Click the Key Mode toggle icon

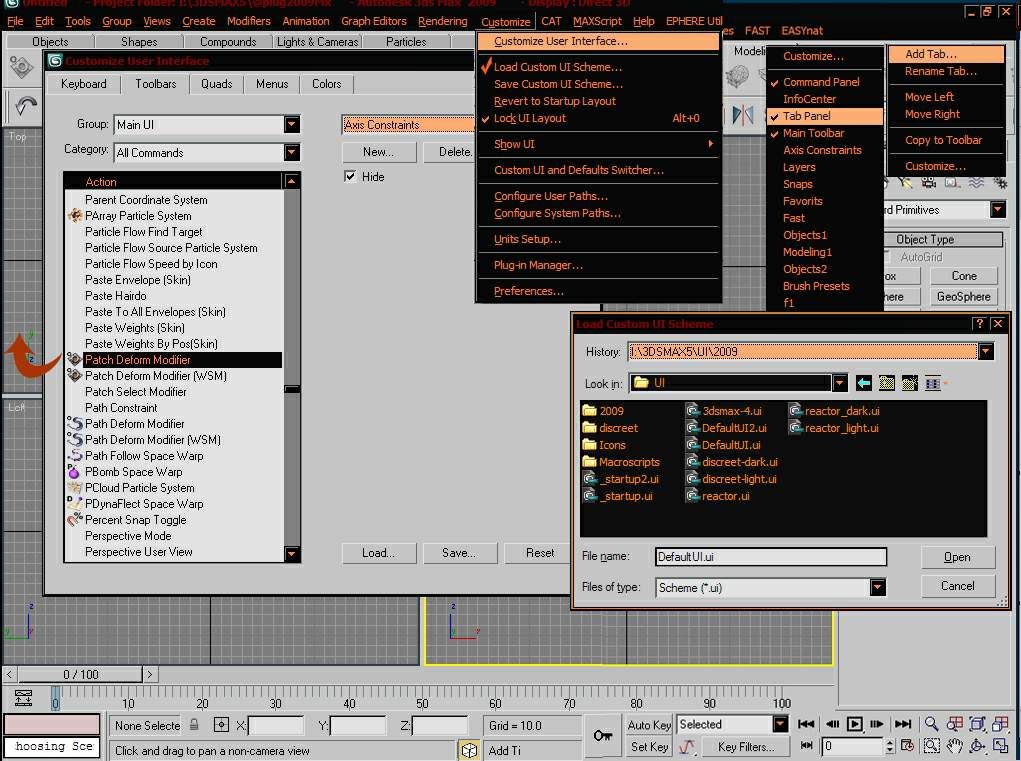pyautogui.click(x=807, y=746)
